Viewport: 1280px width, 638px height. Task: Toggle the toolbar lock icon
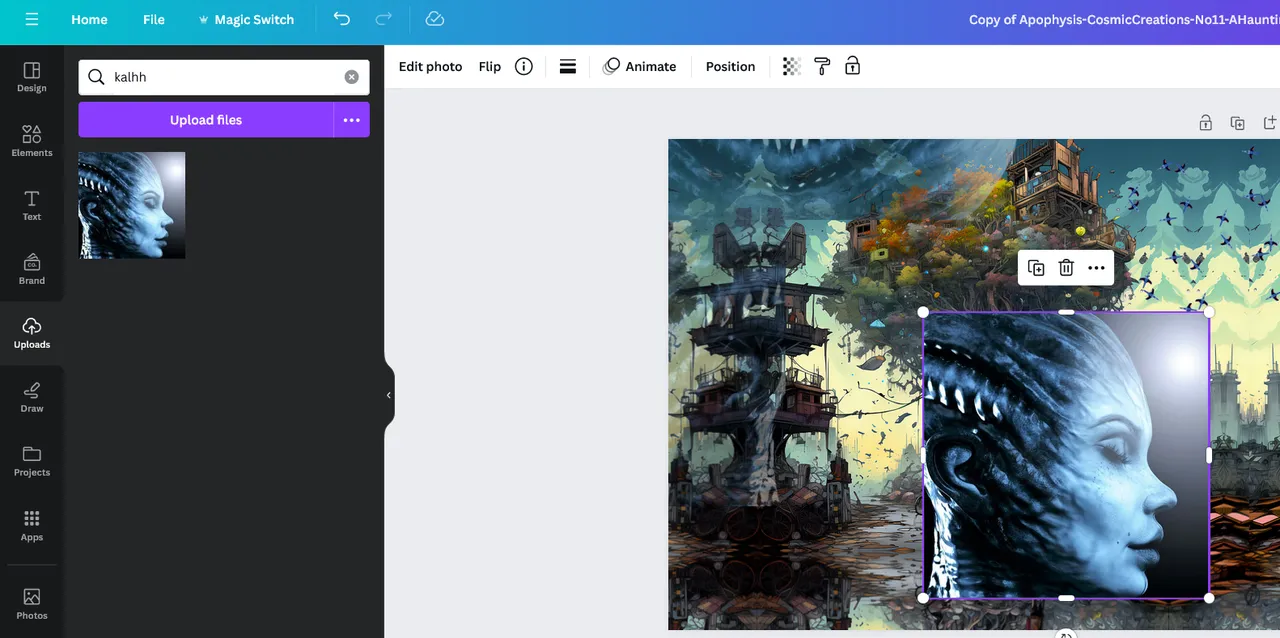point(852,66)
